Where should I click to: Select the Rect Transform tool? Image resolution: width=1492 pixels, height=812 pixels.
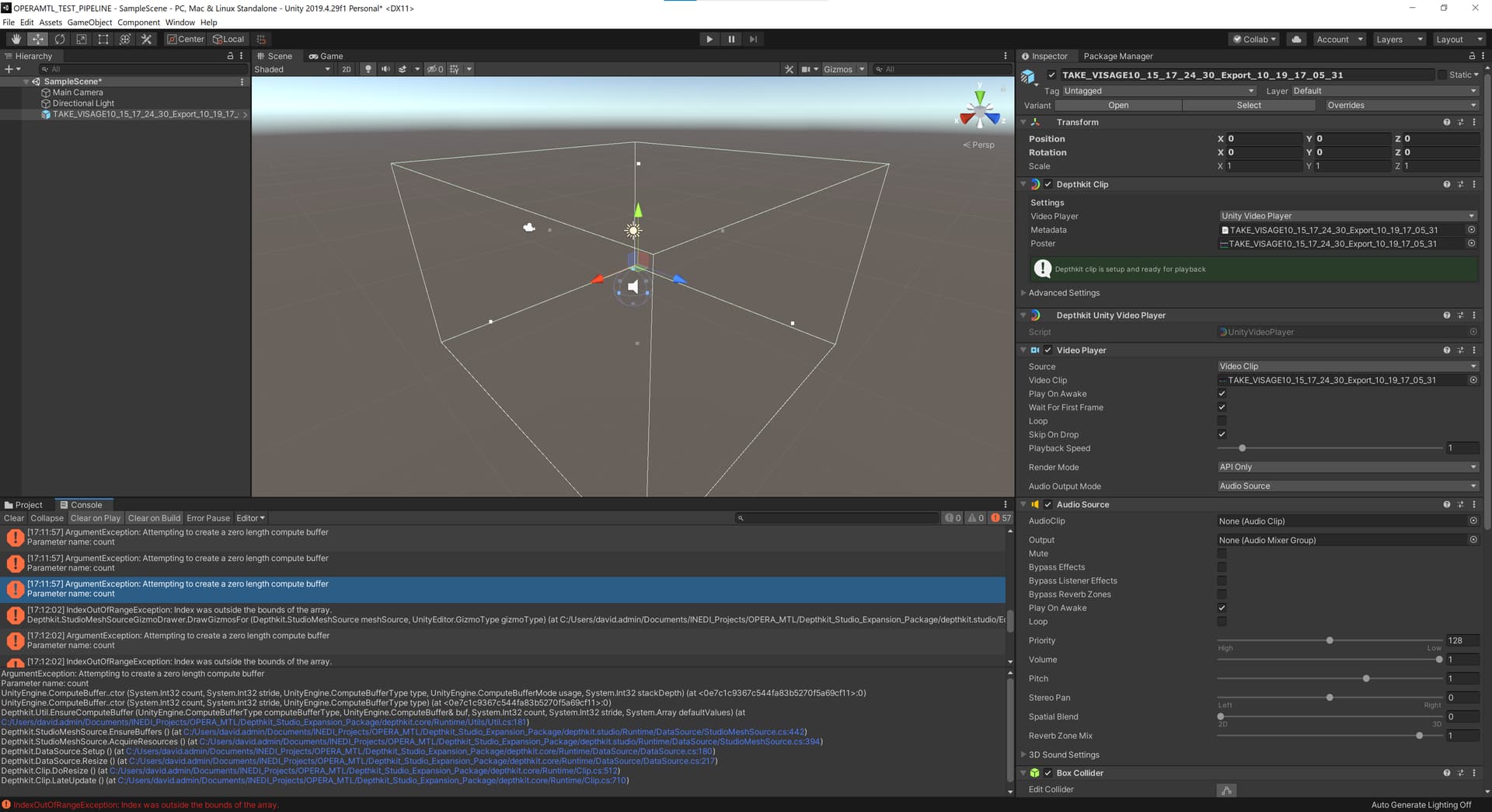[103, 39]
